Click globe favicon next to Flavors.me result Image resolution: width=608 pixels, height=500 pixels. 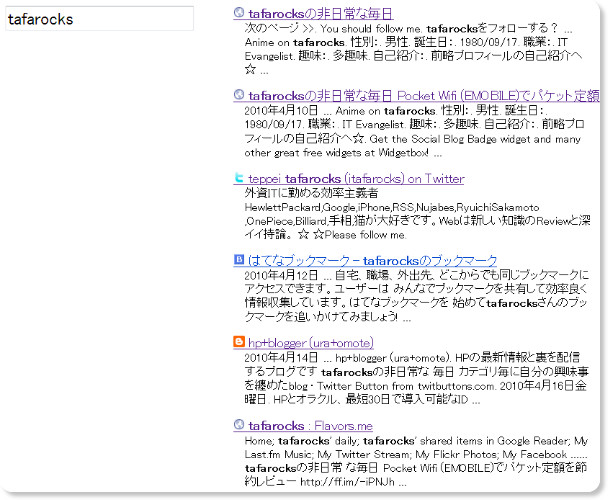click(x=239, y=425)
